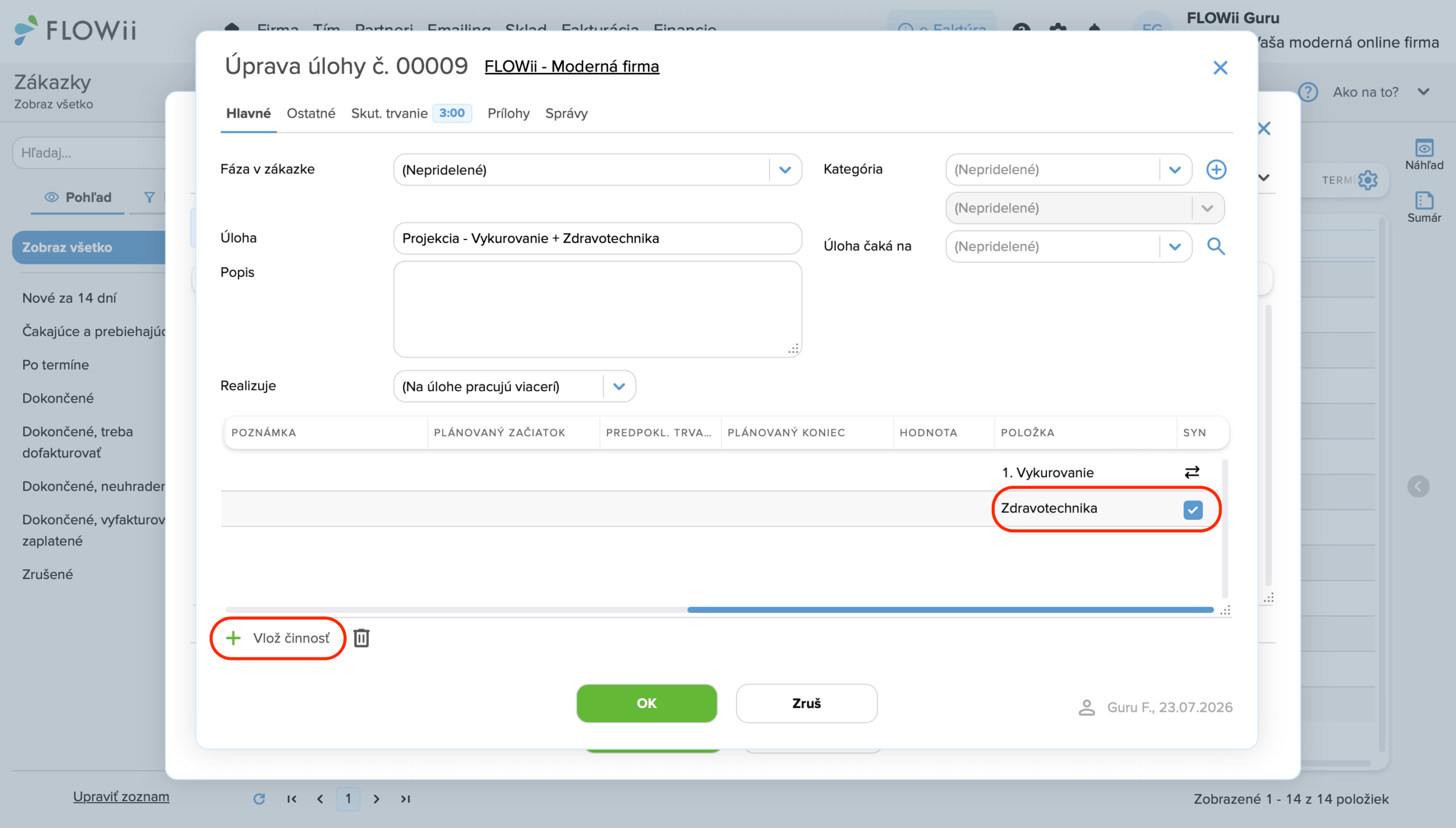This screenshot has height=828, width=1456.
Task: Click the Ako na to help icon
Action: [x=1308, y=92]
